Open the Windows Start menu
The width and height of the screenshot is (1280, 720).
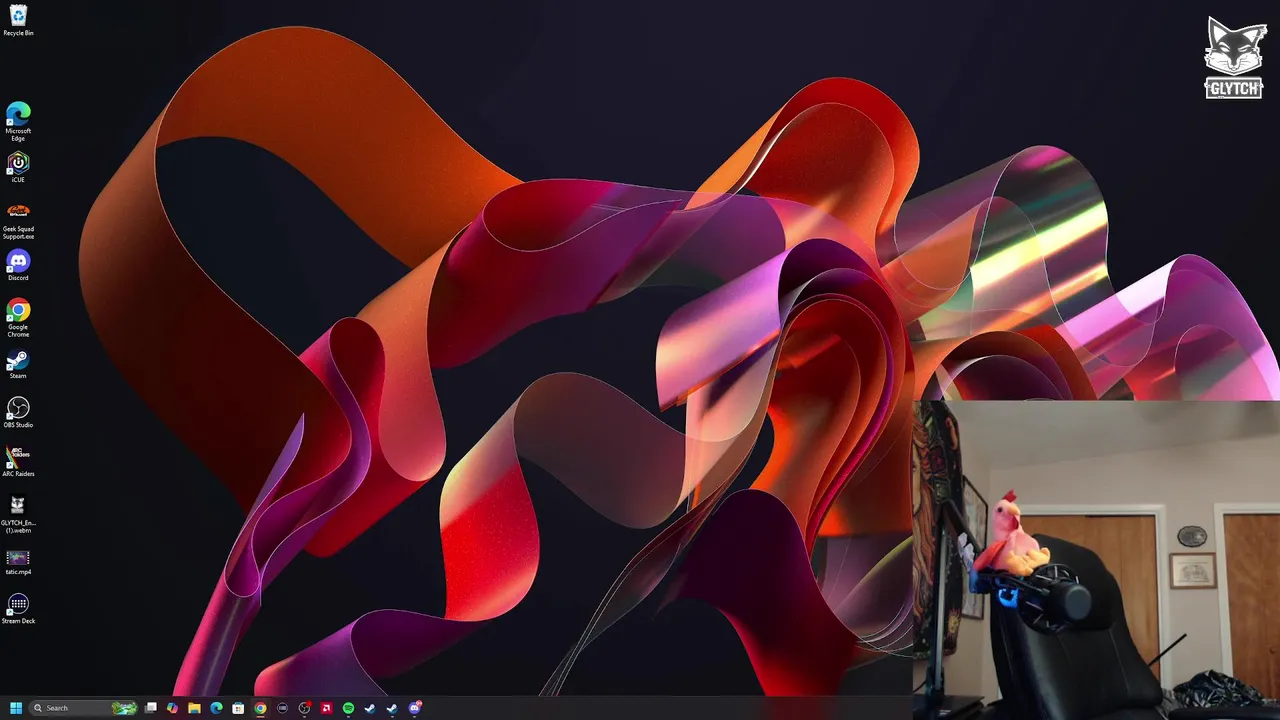click(x=16, y=708)
